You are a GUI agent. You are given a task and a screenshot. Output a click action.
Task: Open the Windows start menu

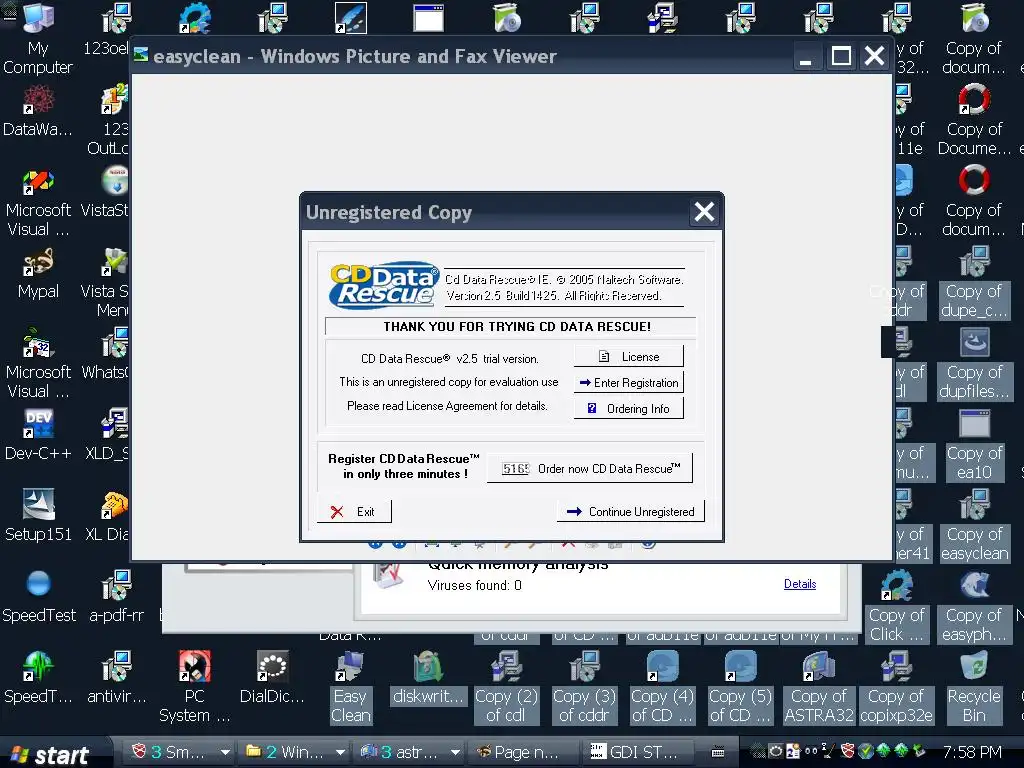pos(51,754)
